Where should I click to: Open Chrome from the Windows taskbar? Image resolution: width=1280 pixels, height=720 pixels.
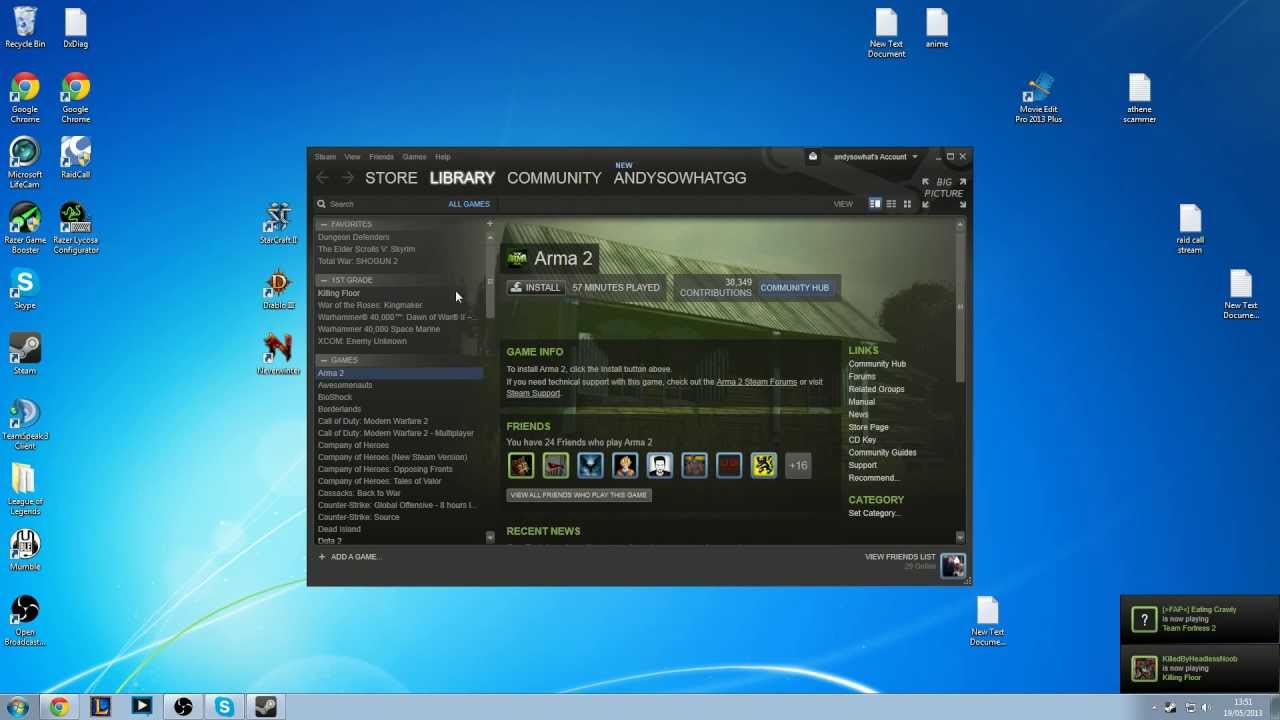[59, 707]
